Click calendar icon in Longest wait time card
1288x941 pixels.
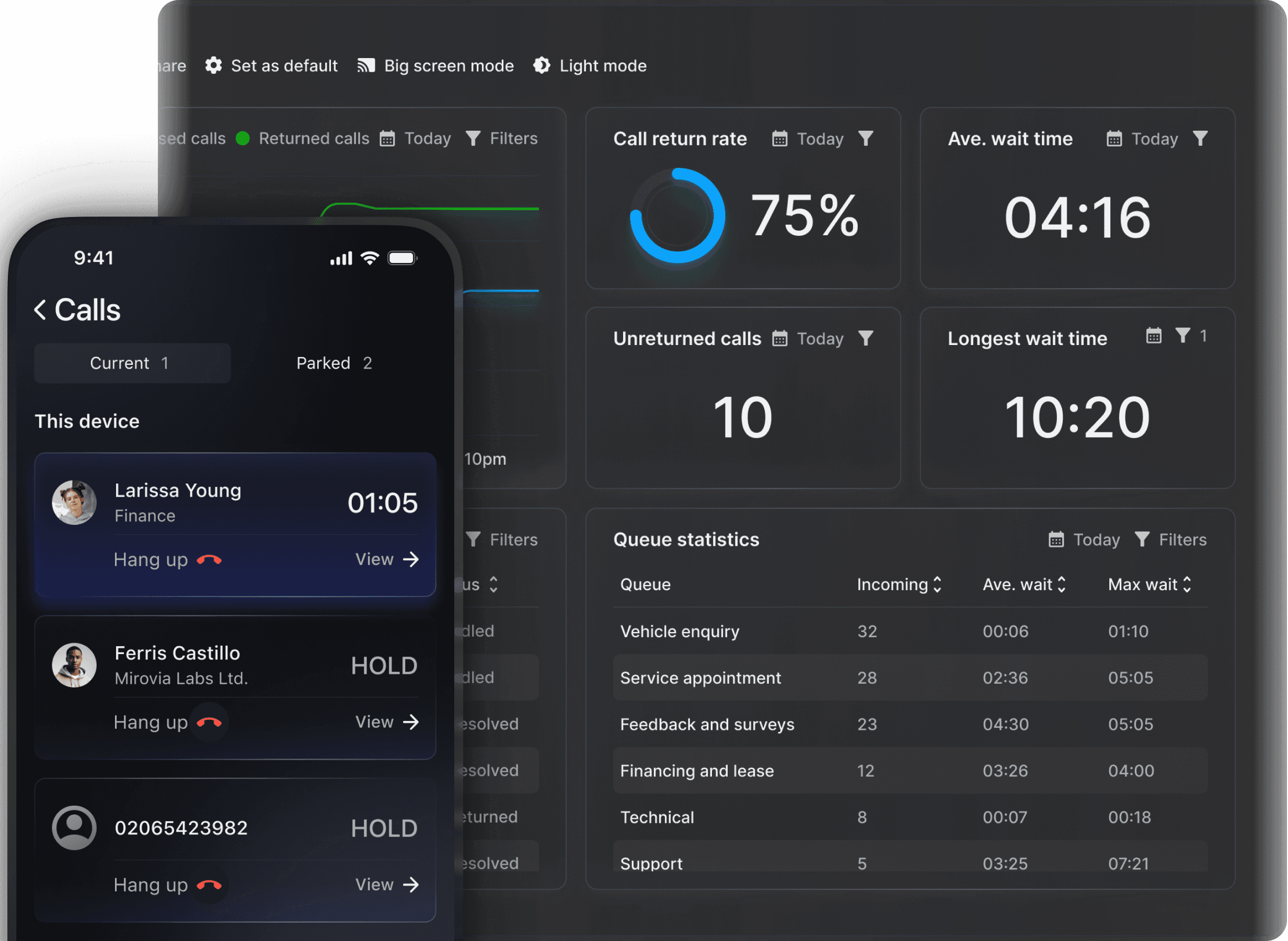pyautogui.click(x=1154, y=336)
